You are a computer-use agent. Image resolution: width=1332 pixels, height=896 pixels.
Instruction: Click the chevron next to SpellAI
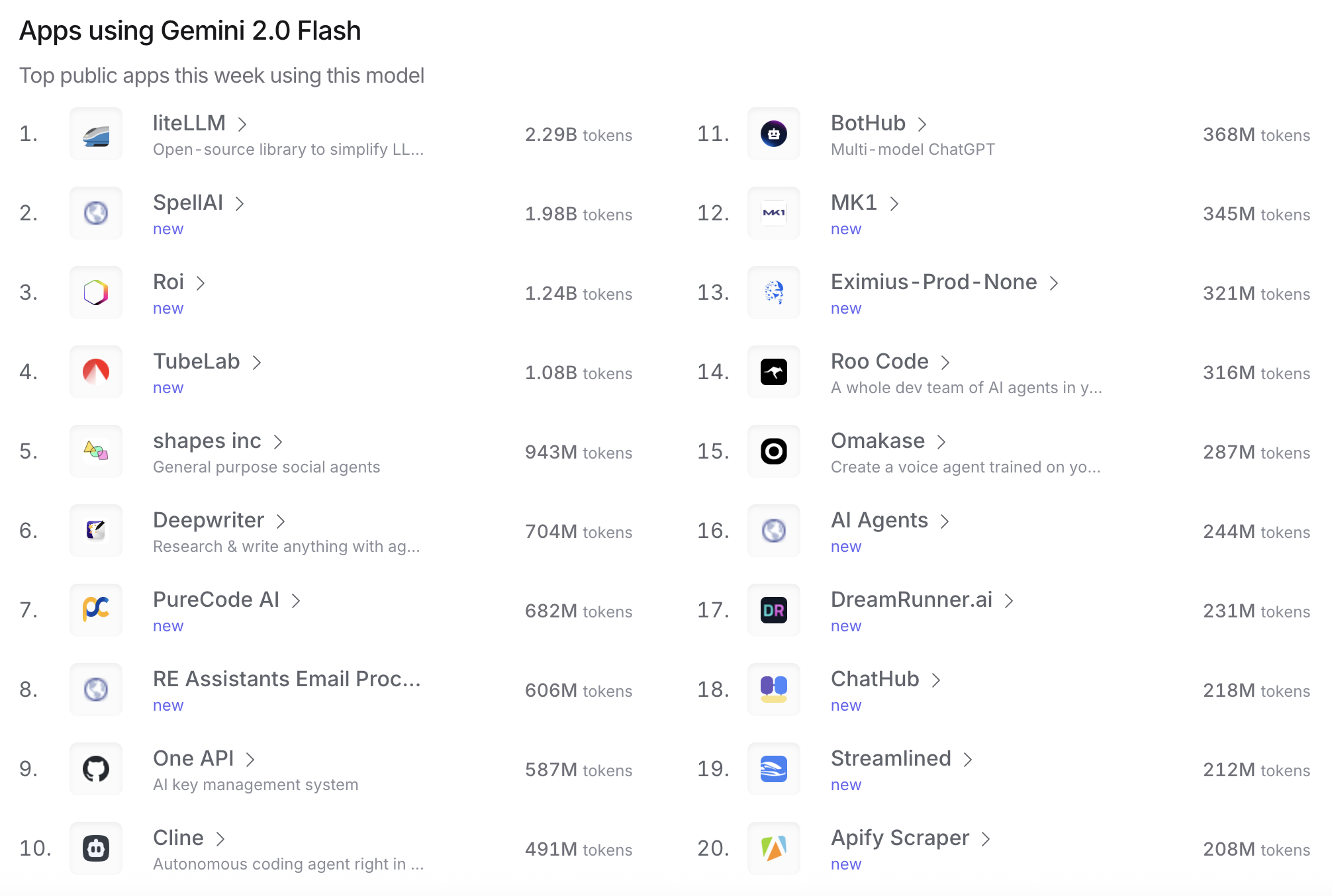[240, 204]
